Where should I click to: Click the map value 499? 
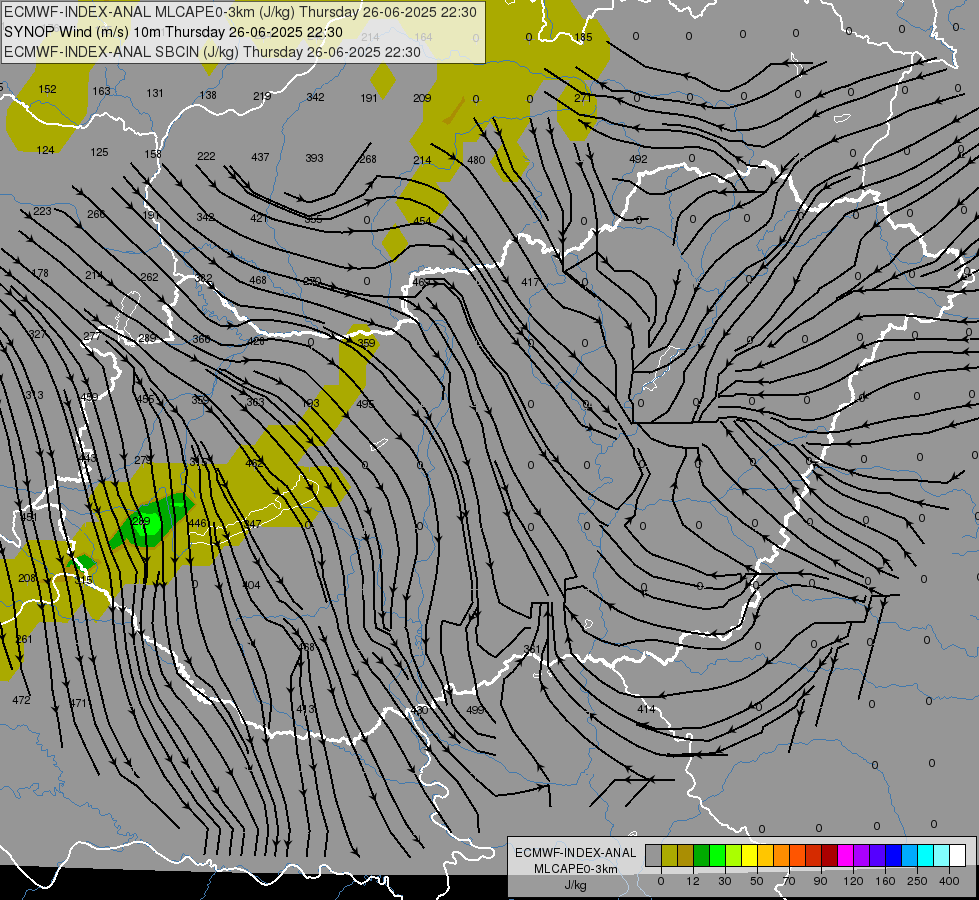[475, 710]
